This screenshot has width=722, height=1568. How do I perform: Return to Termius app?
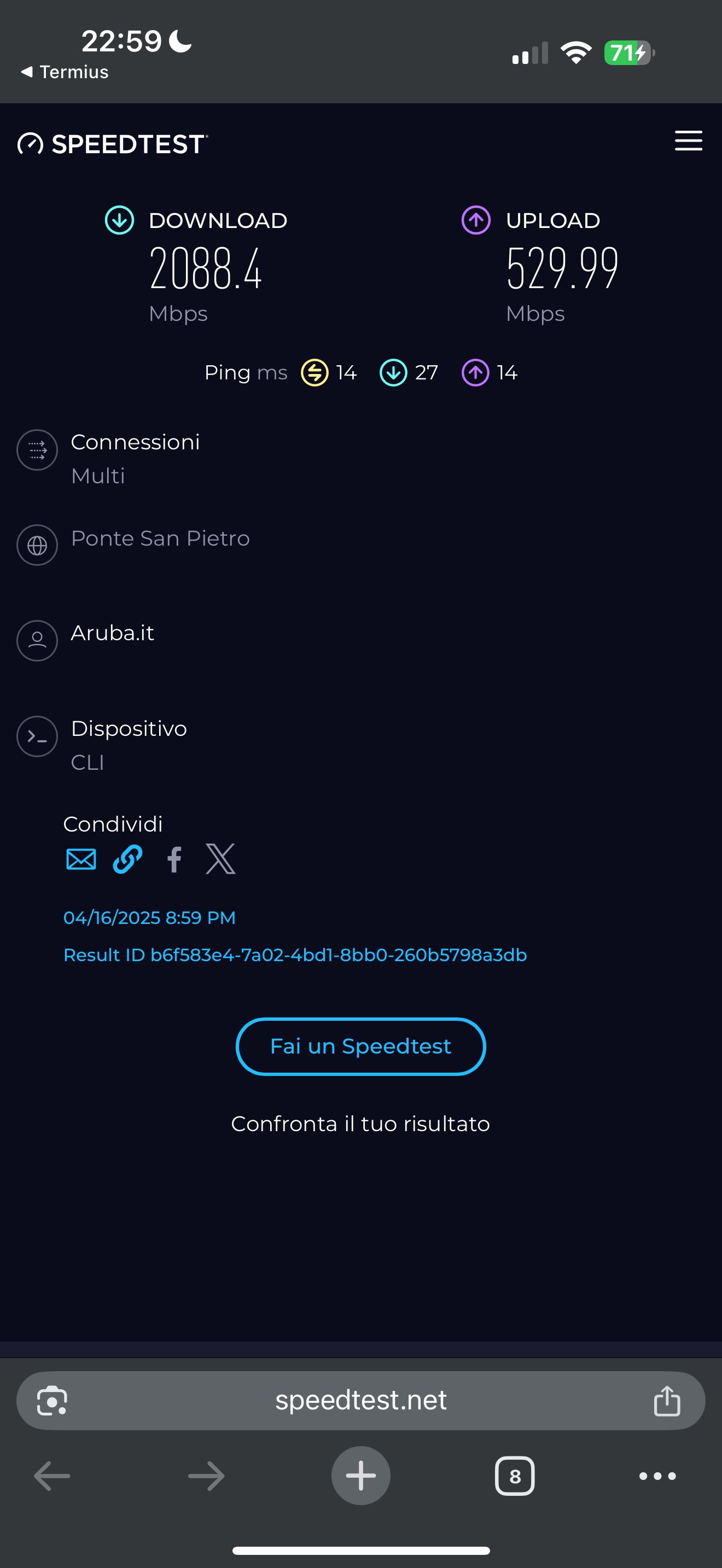65,72
